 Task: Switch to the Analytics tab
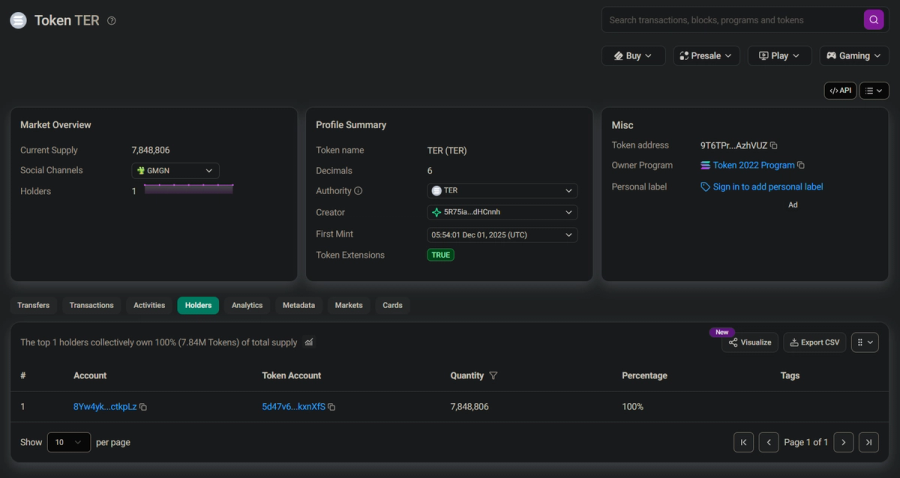(247, 305)
